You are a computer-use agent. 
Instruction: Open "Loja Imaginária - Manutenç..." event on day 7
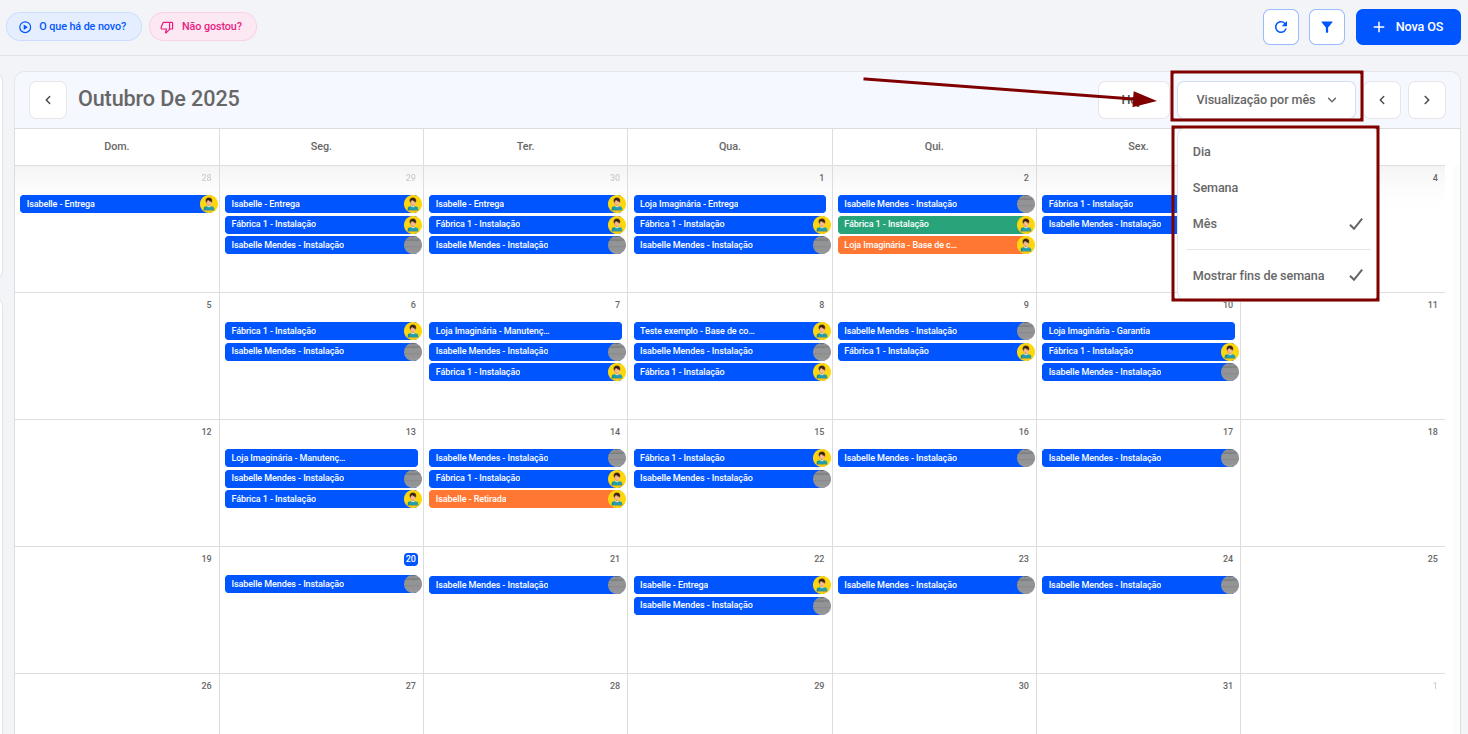point(525,331)
